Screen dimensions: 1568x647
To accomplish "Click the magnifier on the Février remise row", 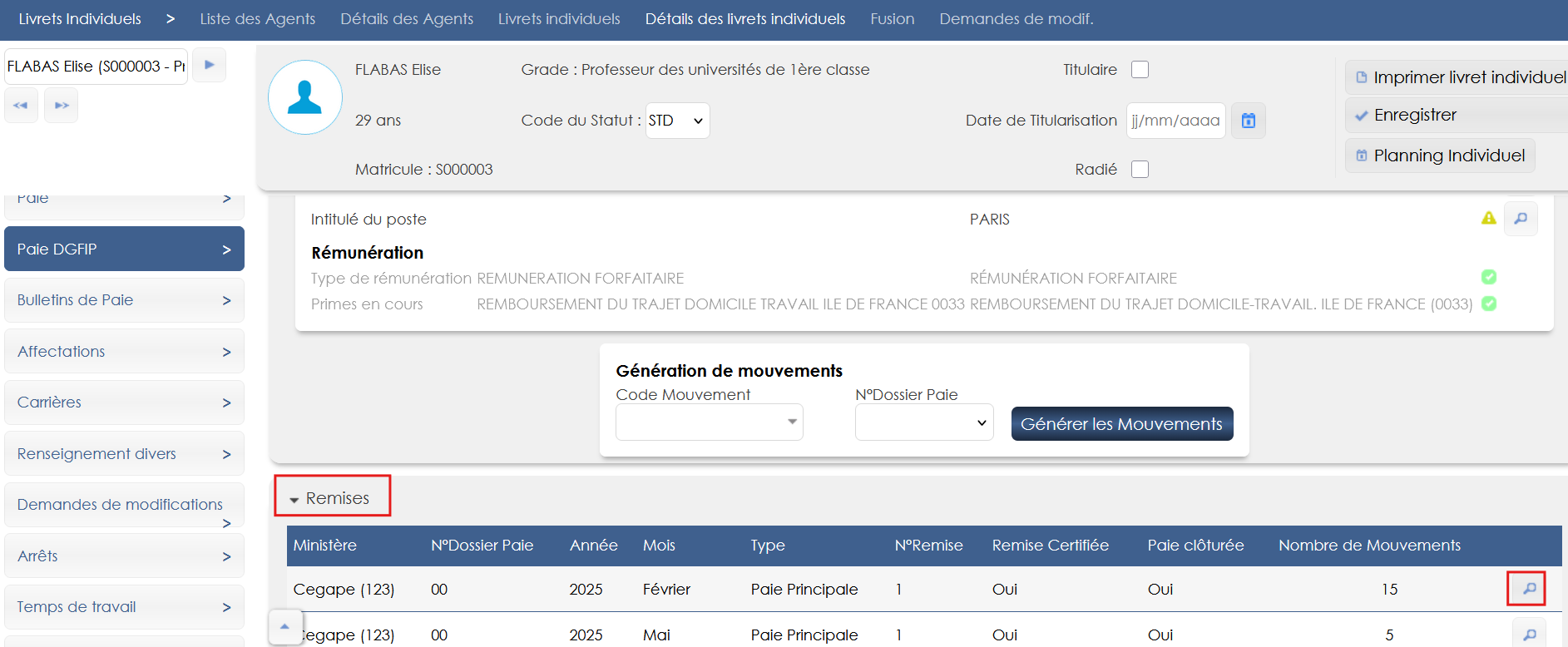I will [x=1528, y=589].
